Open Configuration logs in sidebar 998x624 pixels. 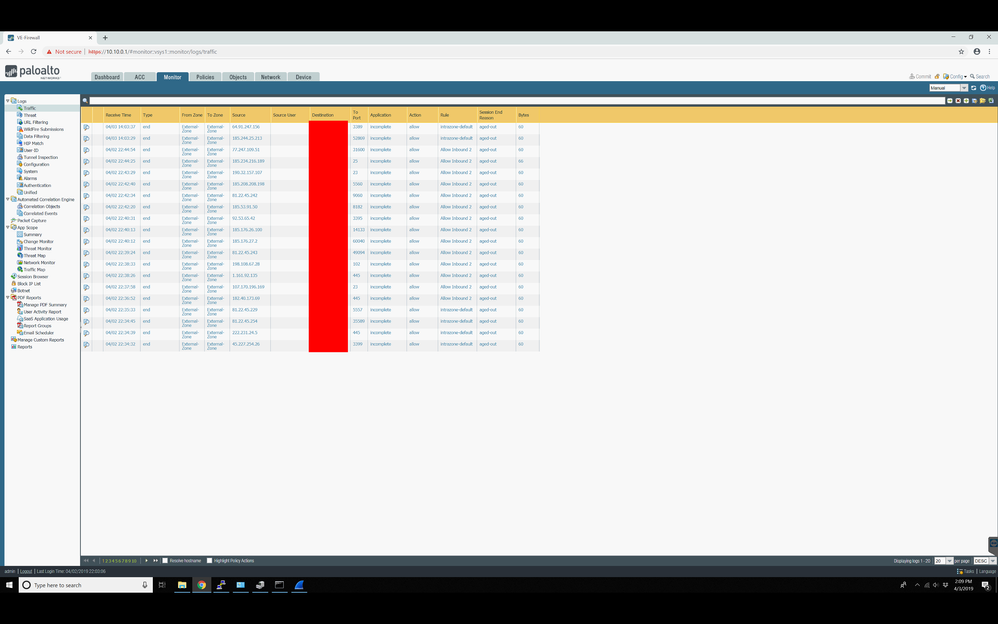tap(36, 164)
